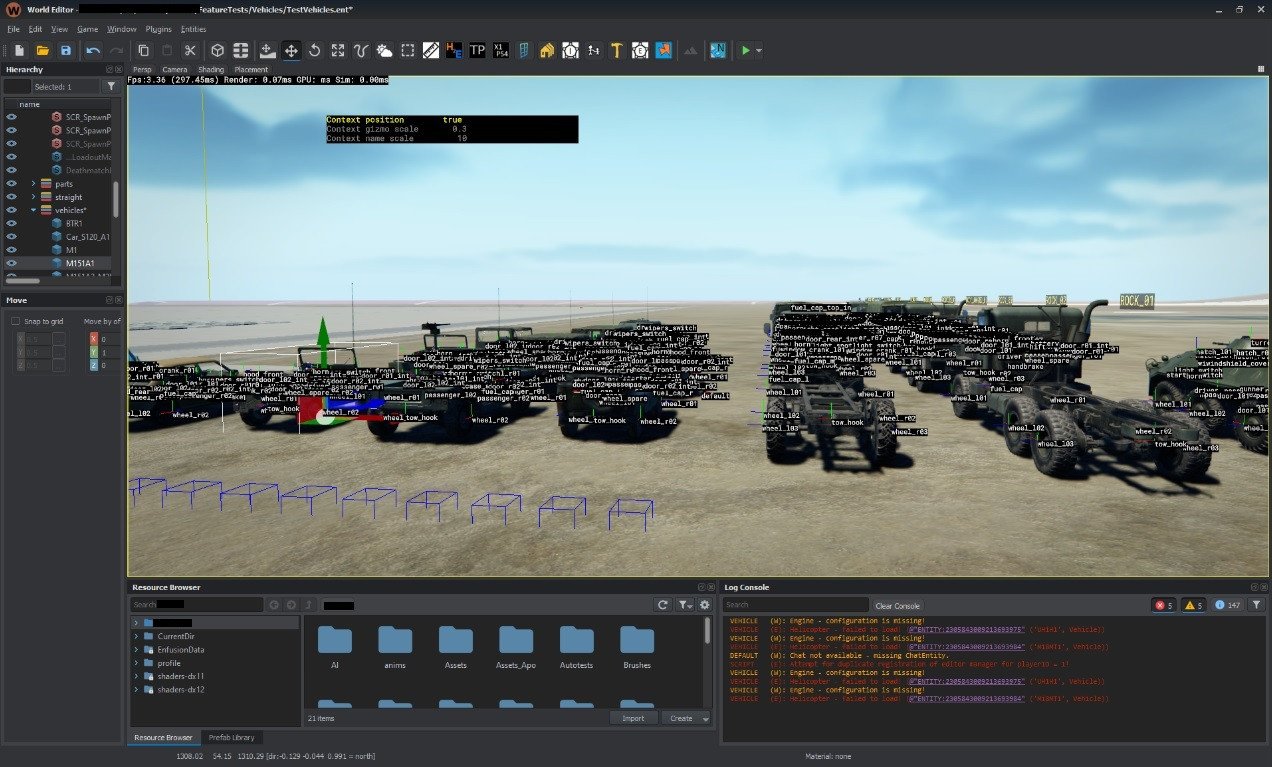
Task: Click the first helicopter ENTITY link in log
Action: click(965, 629)
